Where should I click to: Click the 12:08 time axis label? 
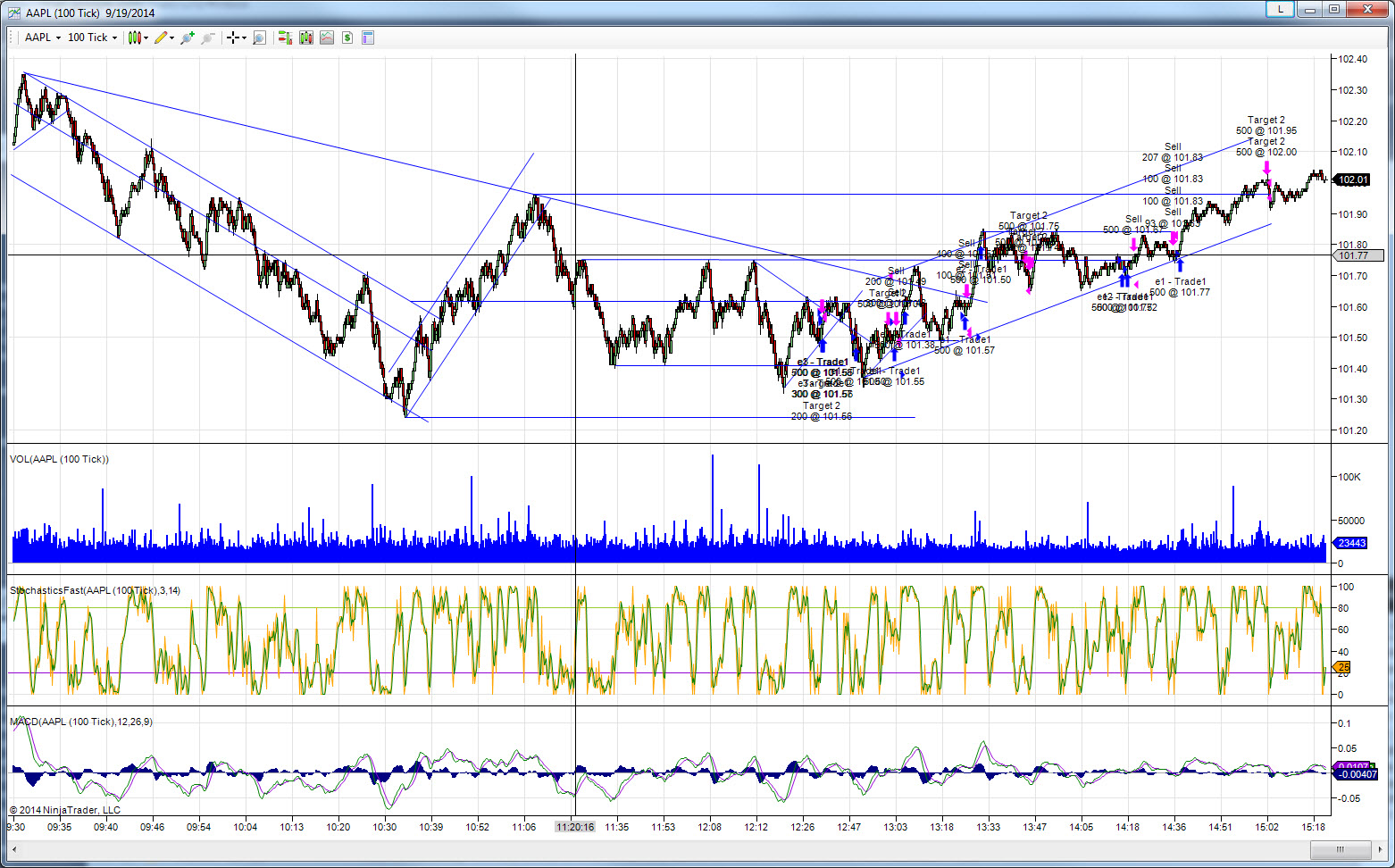pyautogui.click(x=710, y=827)
